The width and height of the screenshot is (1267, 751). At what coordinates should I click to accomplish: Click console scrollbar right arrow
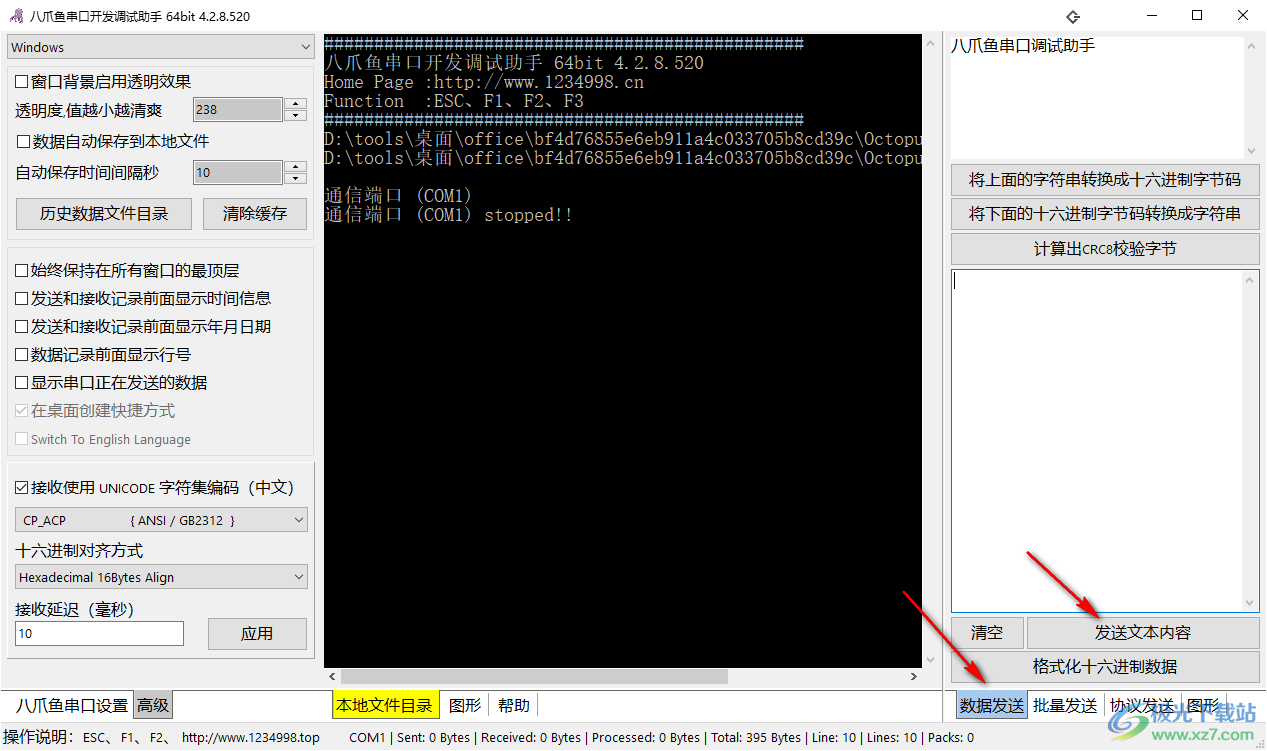coord(913,677)
